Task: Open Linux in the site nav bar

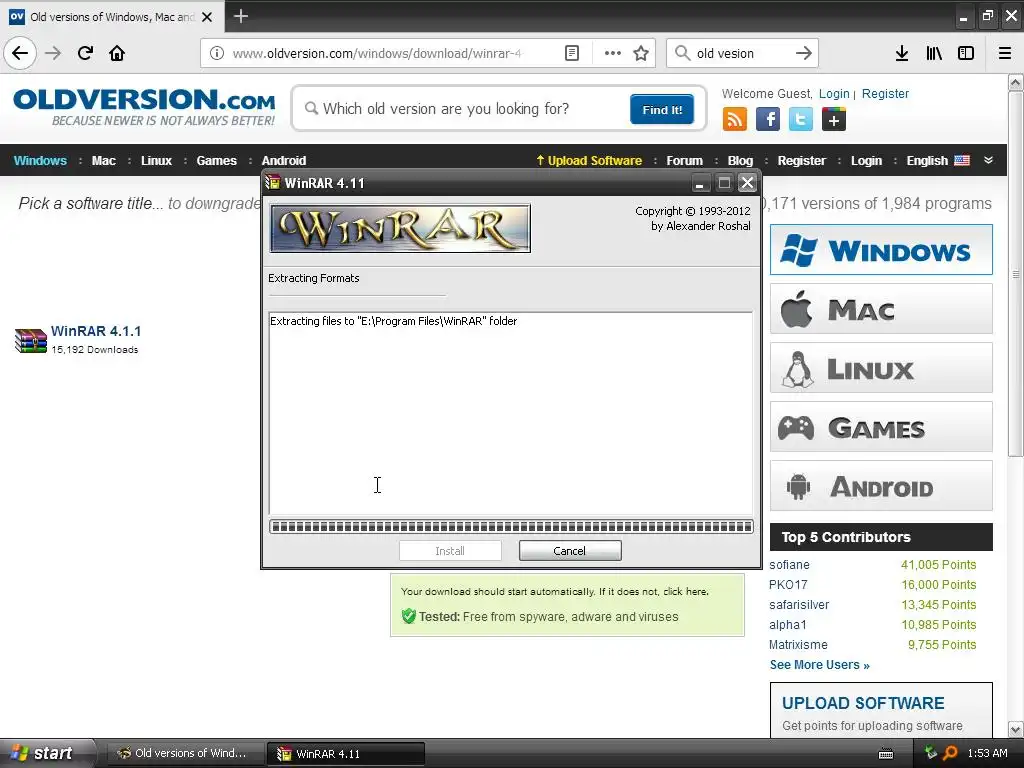Action: point(156,160)
